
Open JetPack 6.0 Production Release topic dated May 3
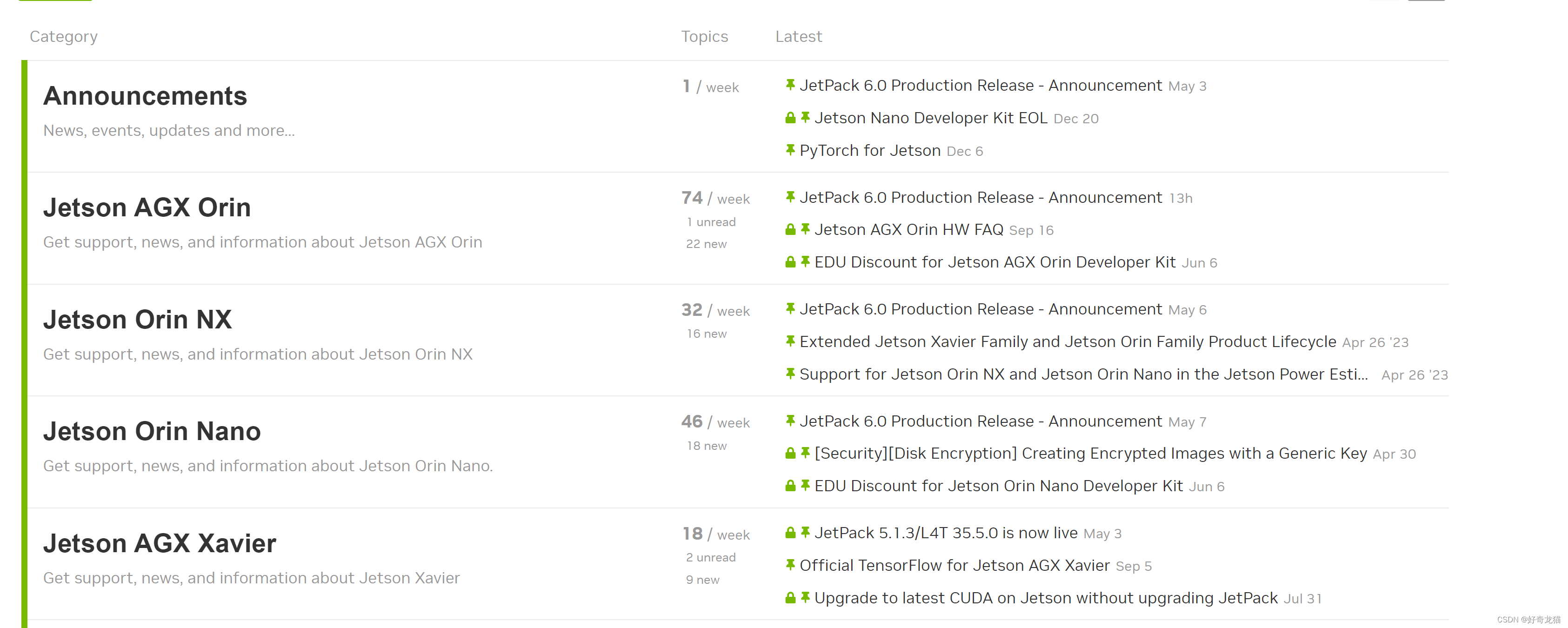tap(981, 85)
